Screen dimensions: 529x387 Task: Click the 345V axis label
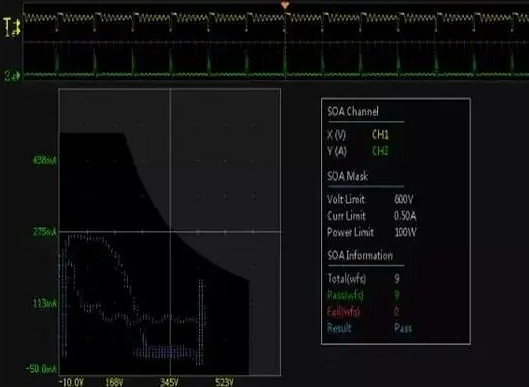169,382
